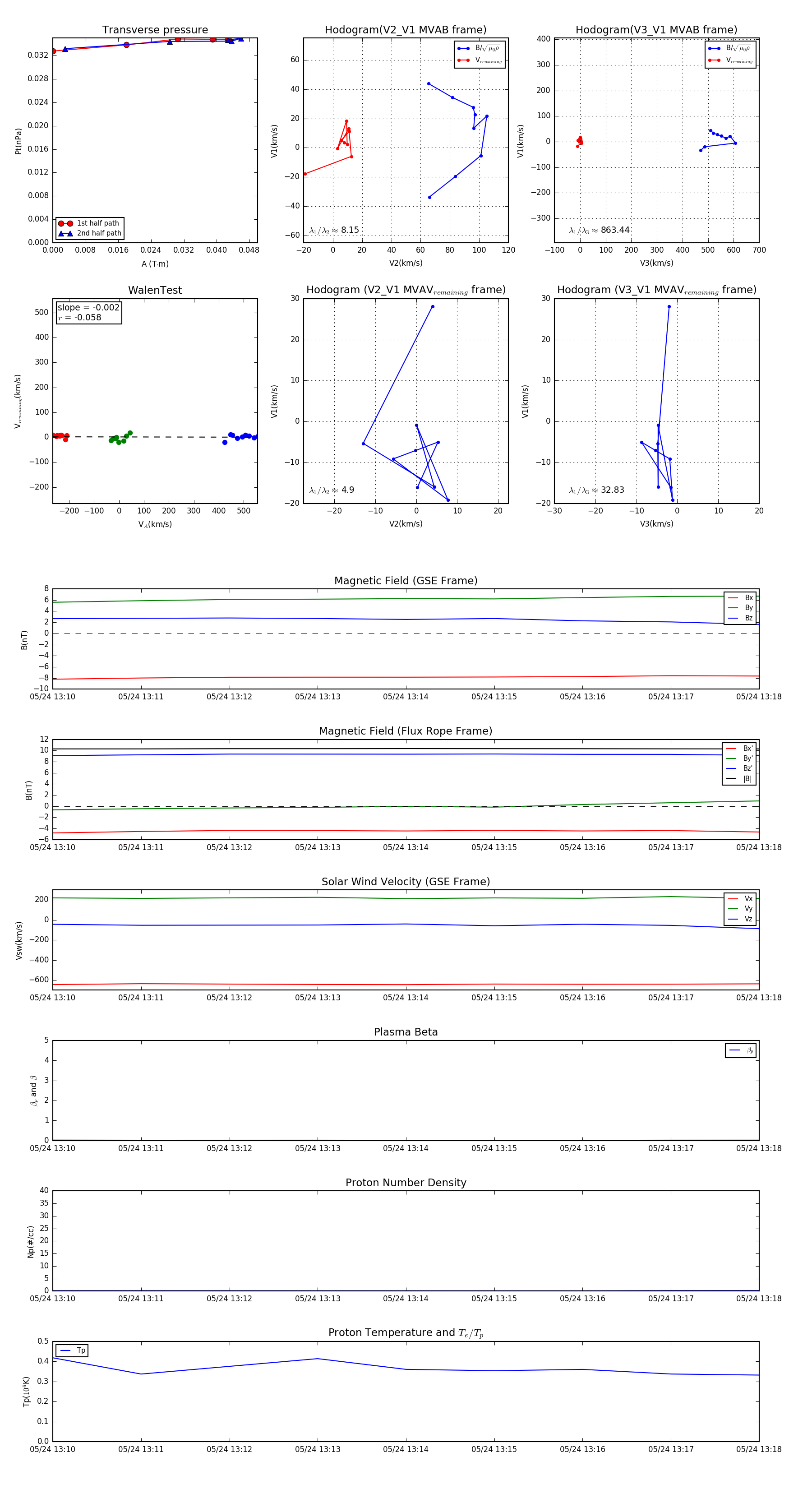The image size is (812, 1489).
Task: Click the "λ1/λ3 ≈ 32.83" annotation
Action: 596,490
